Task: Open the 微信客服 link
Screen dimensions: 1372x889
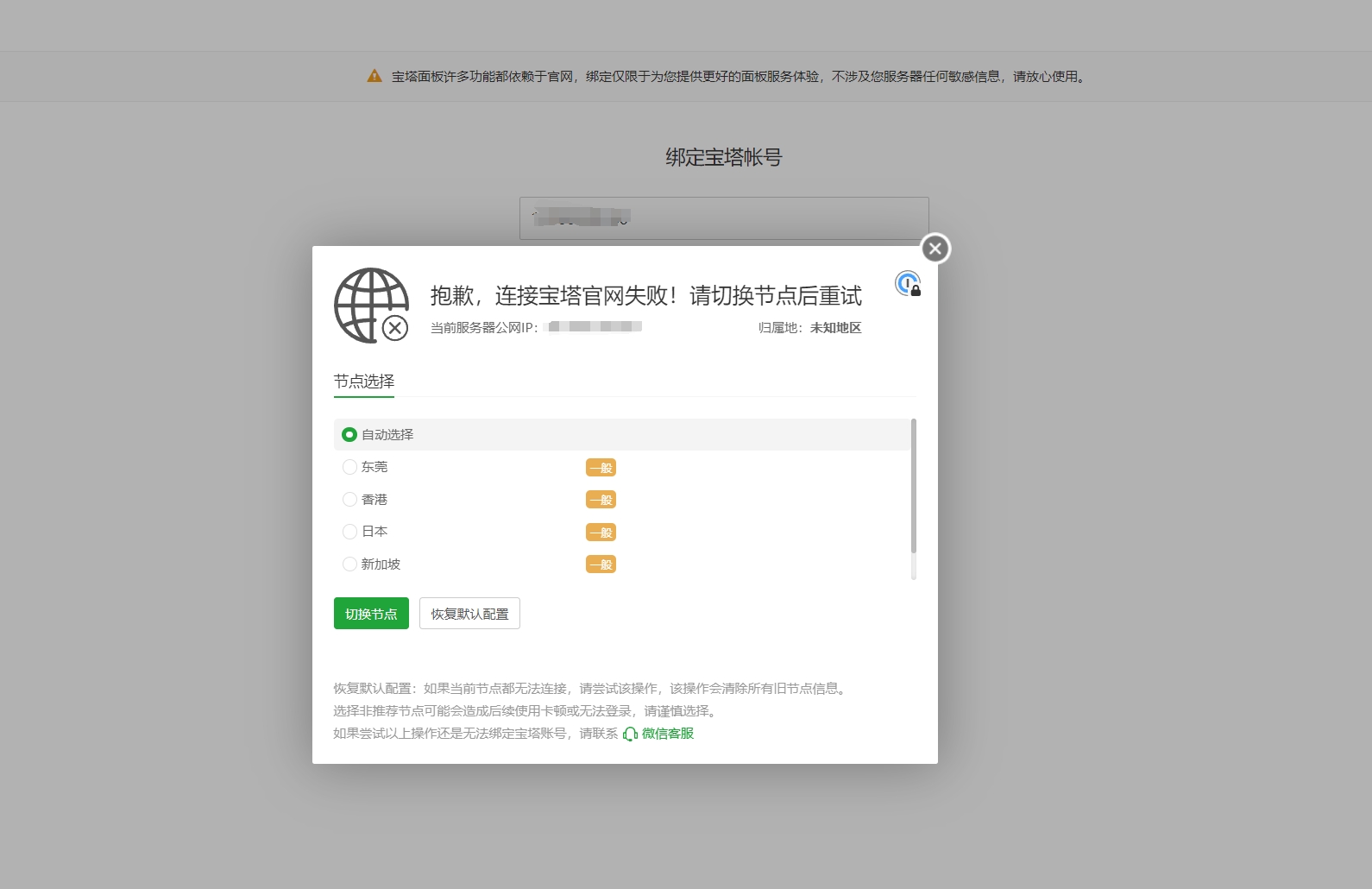Action: 668,734
